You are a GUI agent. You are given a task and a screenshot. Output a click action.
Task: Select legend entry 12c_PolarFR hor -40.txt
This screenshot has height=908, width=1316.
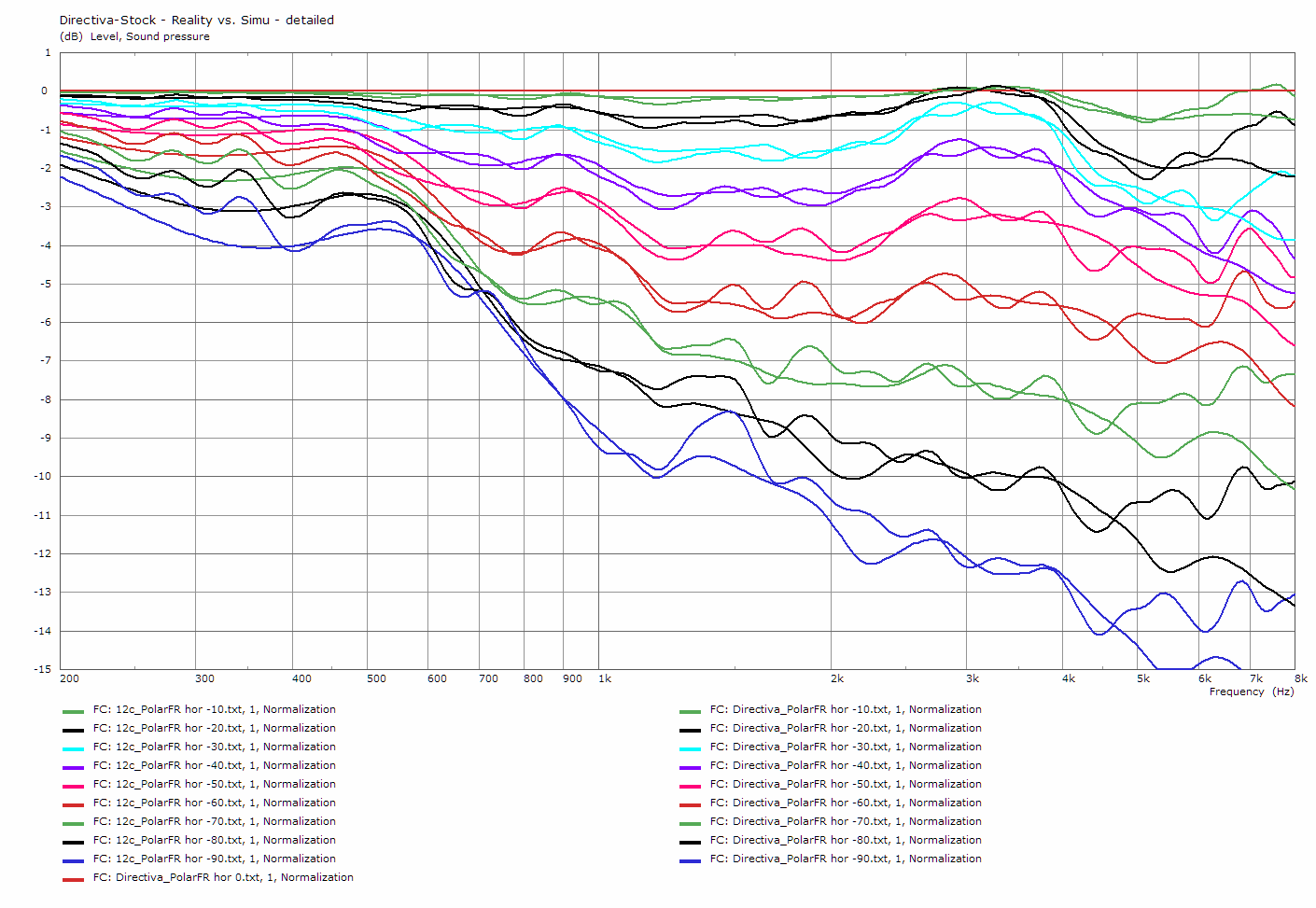tap(214, 765)
